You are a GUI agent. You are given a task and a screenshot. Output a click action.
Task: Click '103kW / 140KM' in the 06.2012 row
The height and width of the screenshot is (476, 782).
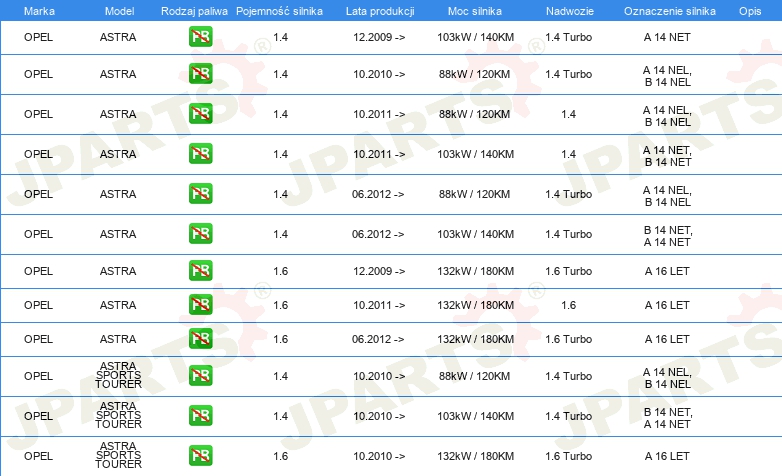[475, 234]
